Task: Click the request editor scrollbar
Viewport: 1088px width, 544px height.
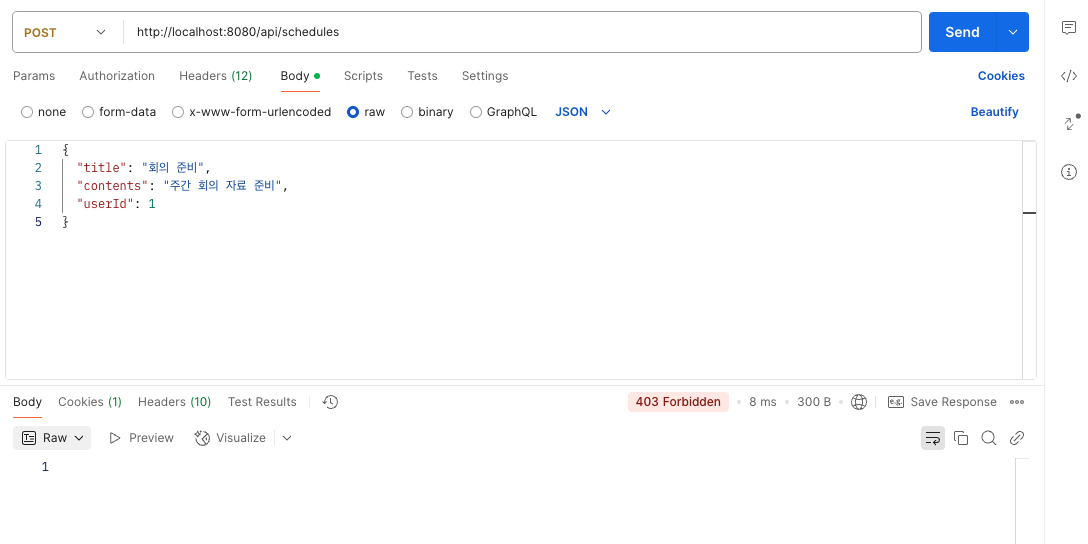Action: (x=1030, y=260)
